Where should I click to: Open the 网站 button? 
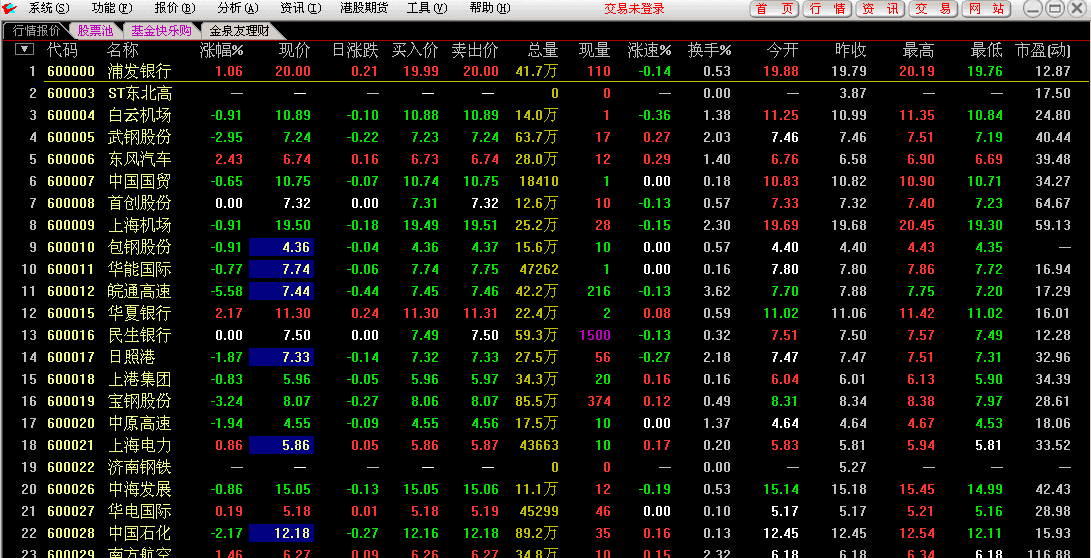click(986, 9)
